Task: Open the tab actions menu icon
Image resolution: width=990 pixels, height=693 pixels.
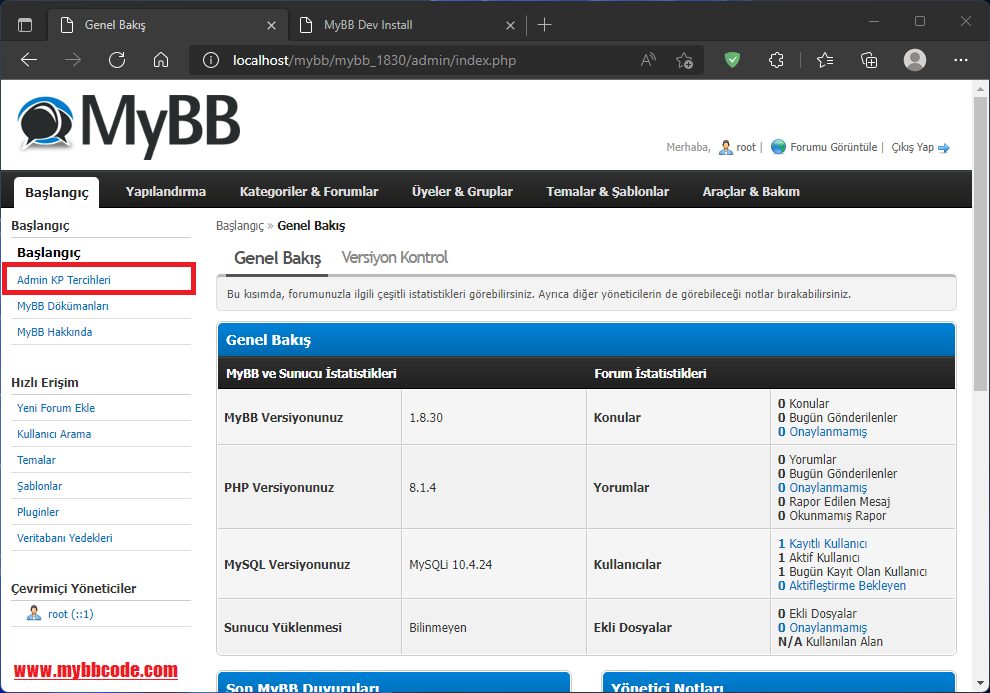Action: [x=25, y=25]
